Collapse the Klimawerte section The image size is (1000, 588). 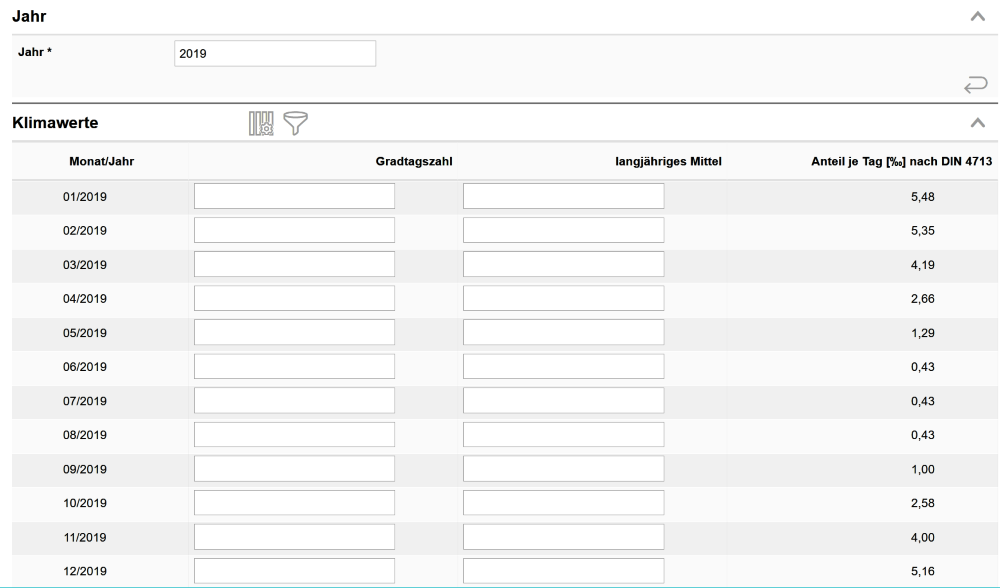979,123
